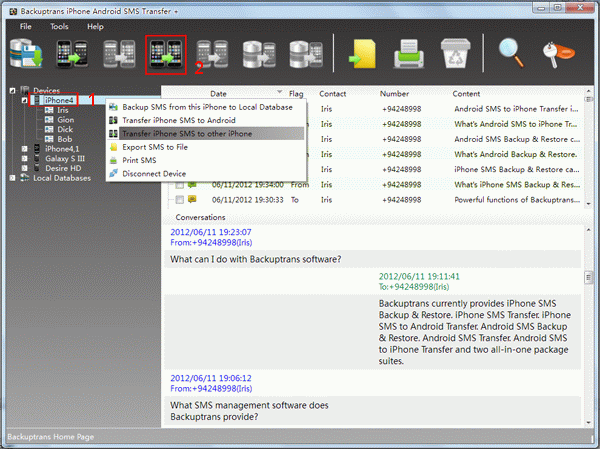Select Desire HD device
600x449 pixels.
(63, 168)
